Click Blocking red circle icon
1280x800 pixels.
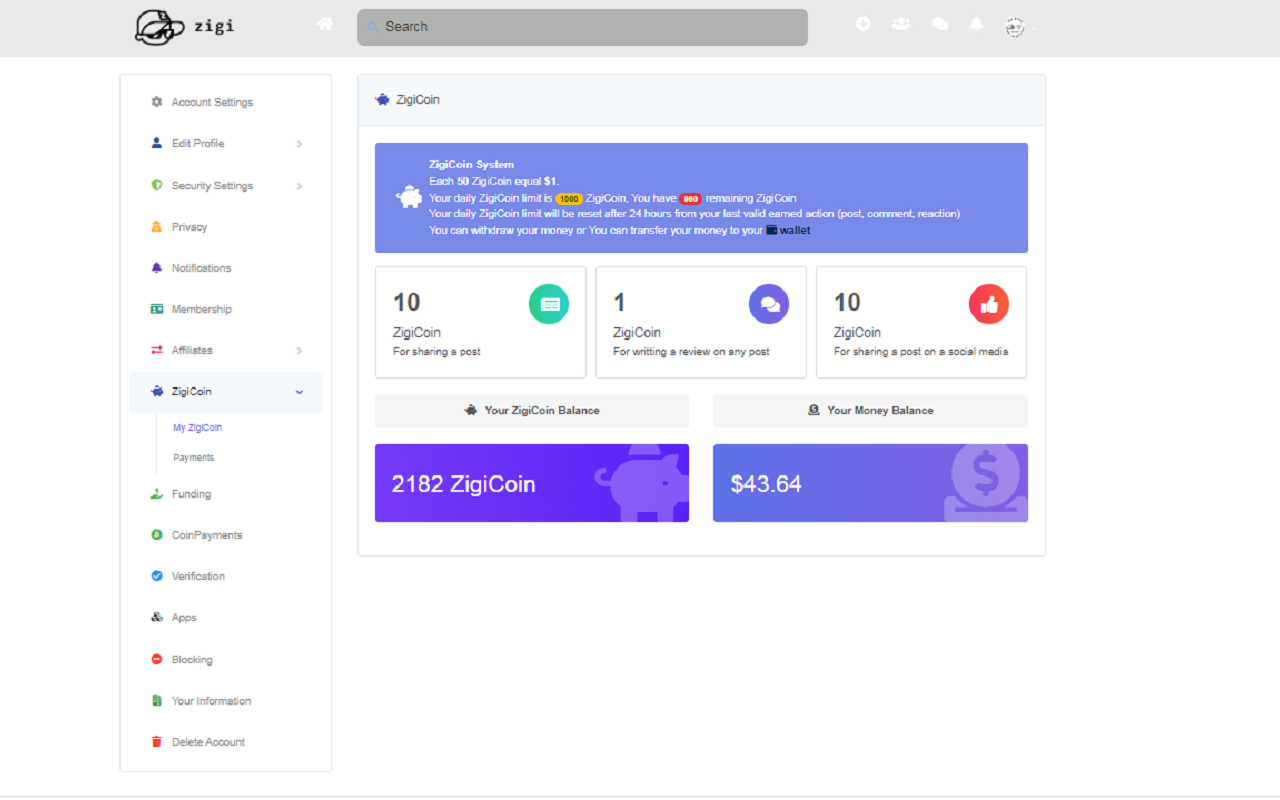[156, 659]
